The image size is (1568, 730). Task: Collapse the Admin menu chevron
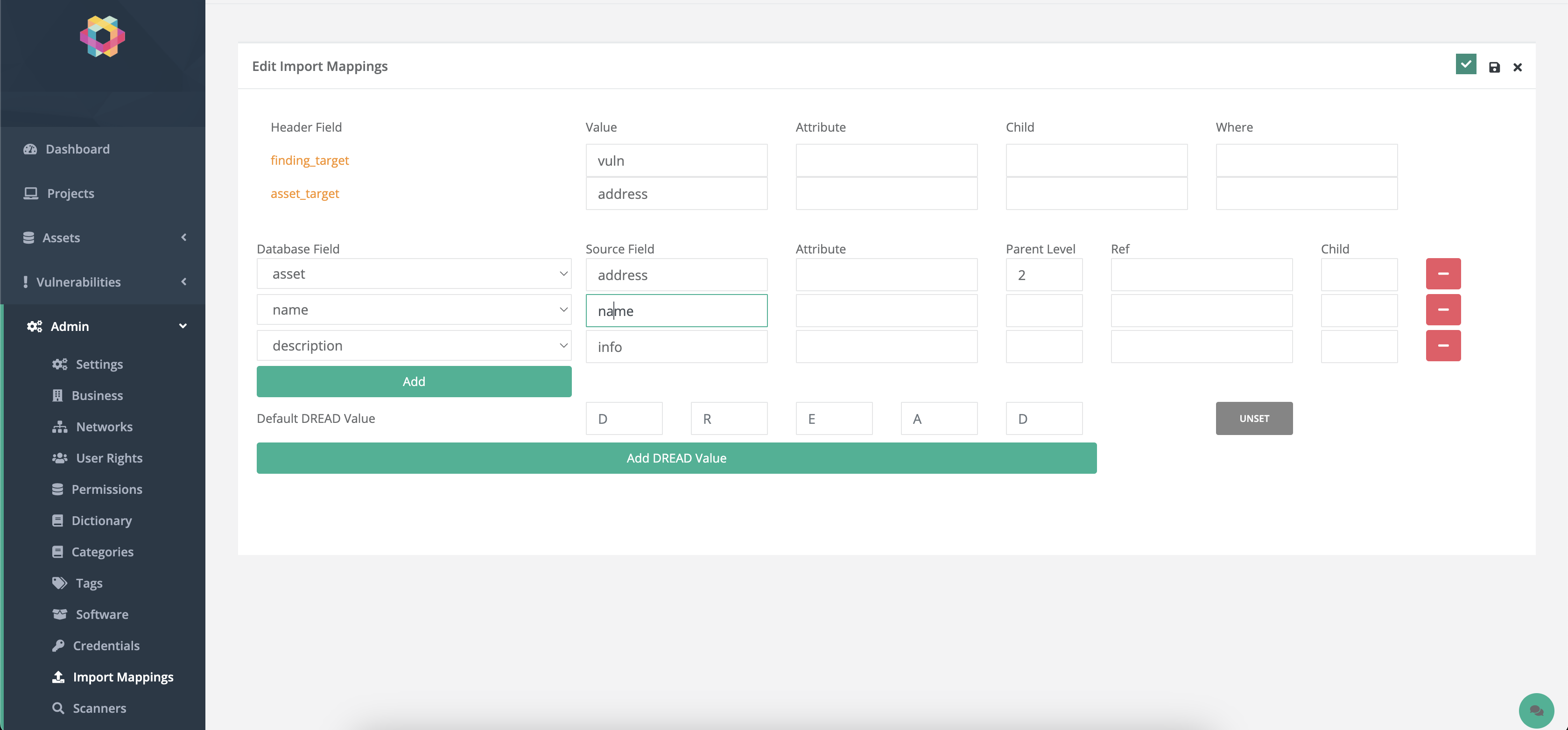pos(183,326)
